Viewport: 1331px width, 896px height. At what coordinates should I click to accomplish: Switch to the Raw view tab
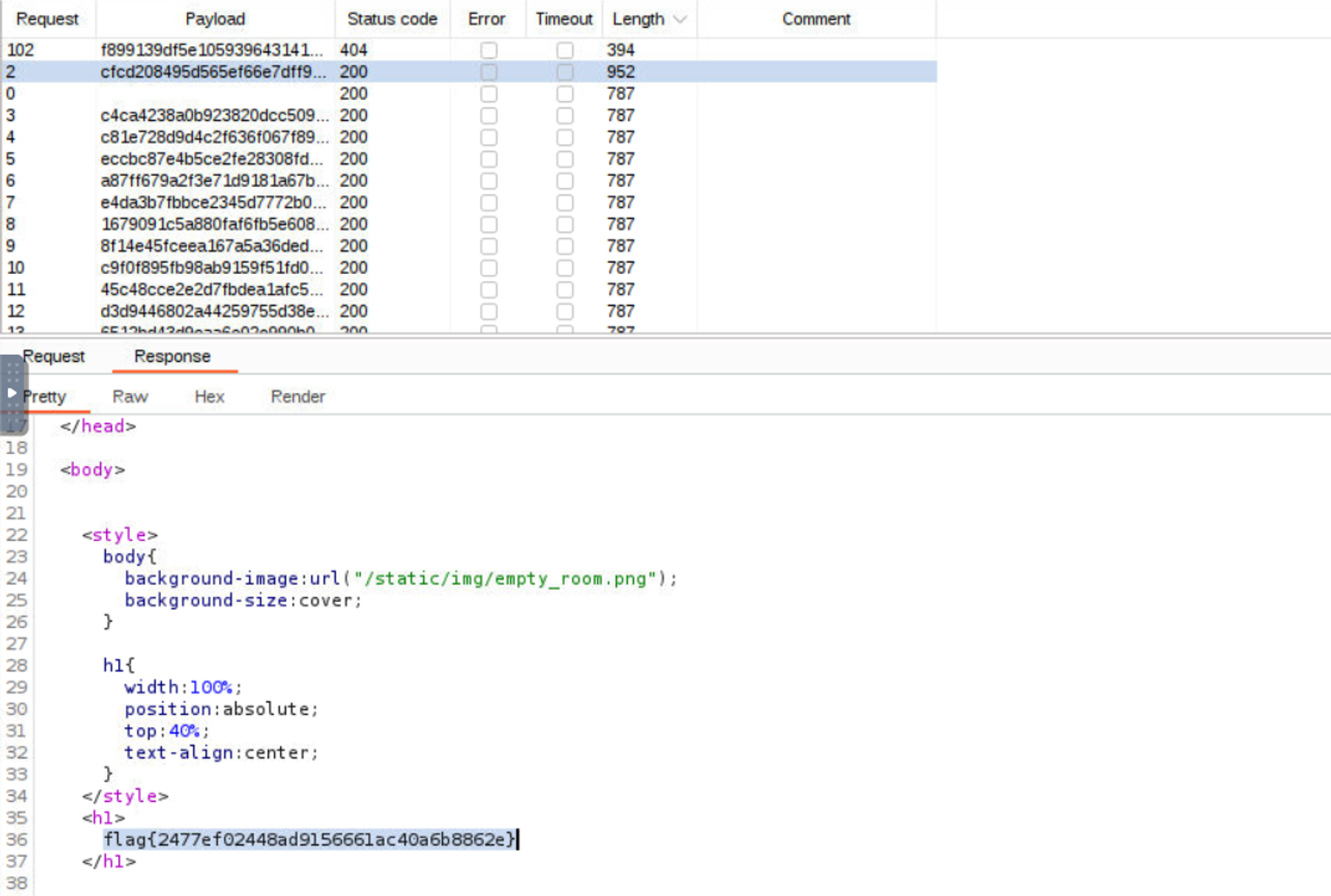coord(130,397)
